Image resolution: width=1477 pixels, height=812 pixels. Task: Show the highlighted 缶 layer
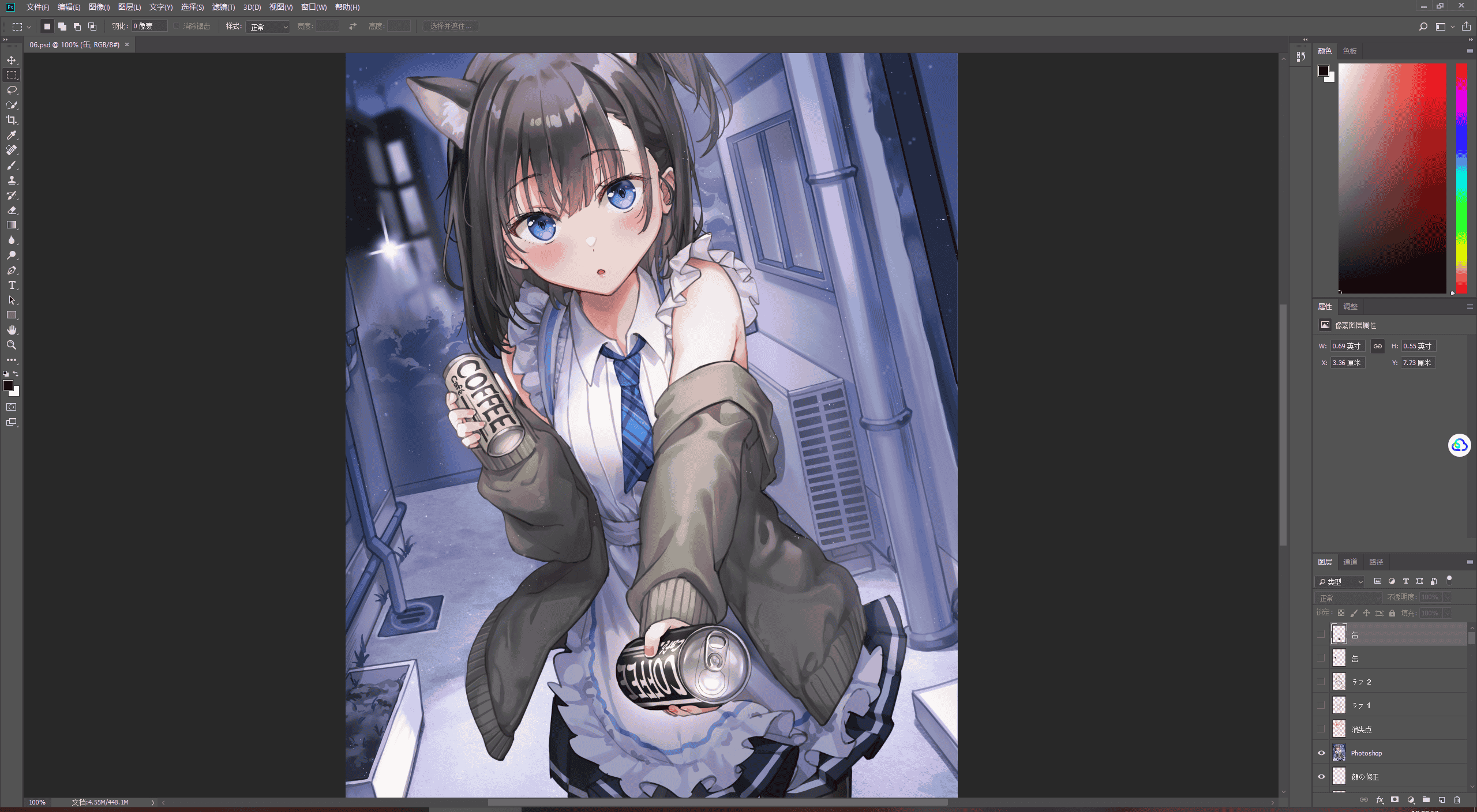pyautogui.click(x=1321, y=634)
